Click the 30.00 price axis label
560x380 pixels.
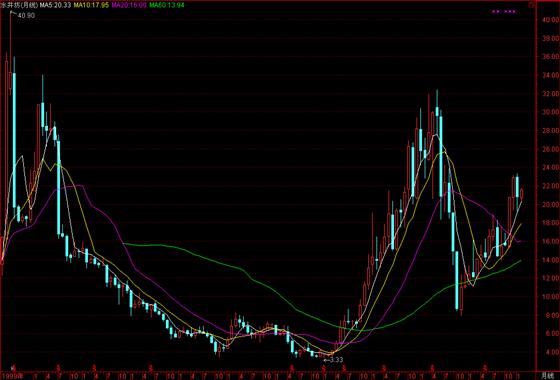coord(550,112)
